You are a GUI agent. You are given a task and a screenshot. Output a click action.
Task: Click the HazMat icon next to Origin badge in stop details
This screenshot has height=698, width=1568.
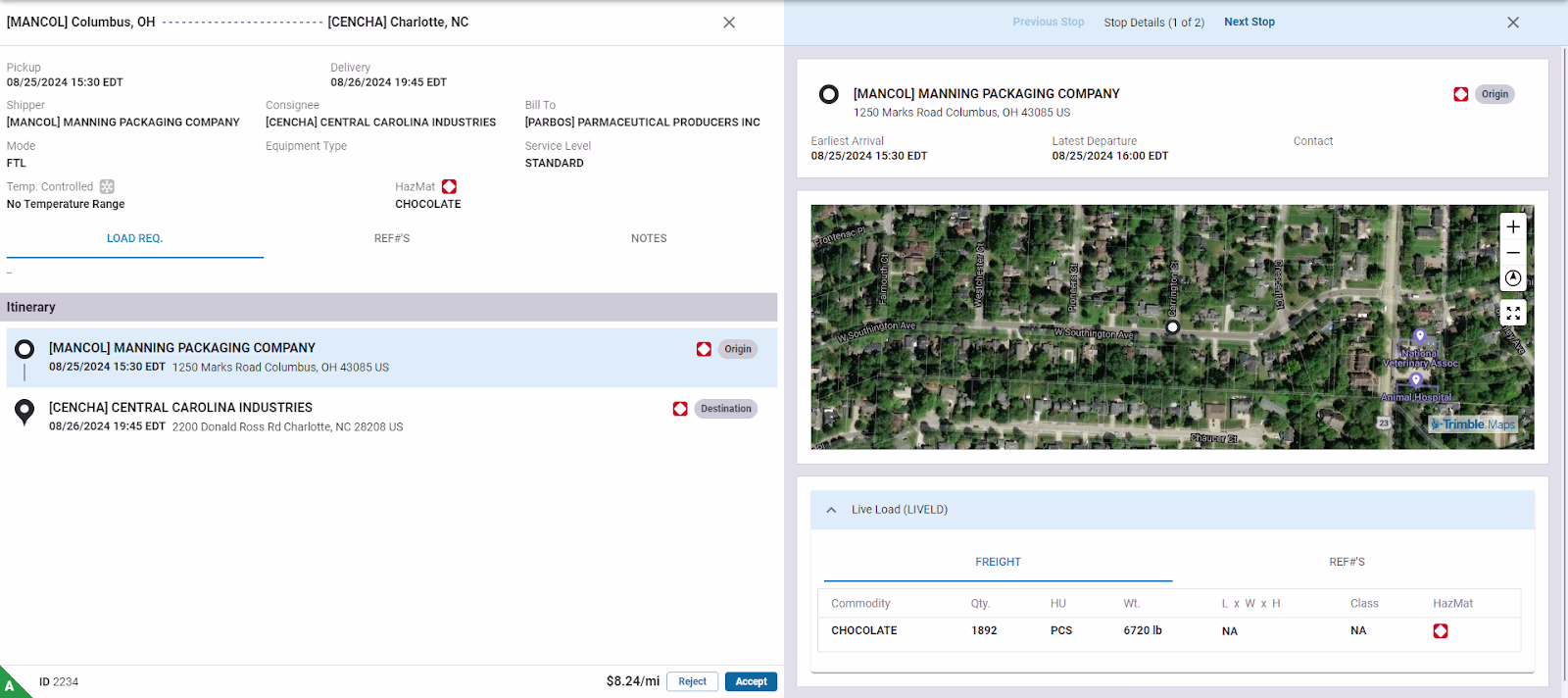coord(1460,94)
